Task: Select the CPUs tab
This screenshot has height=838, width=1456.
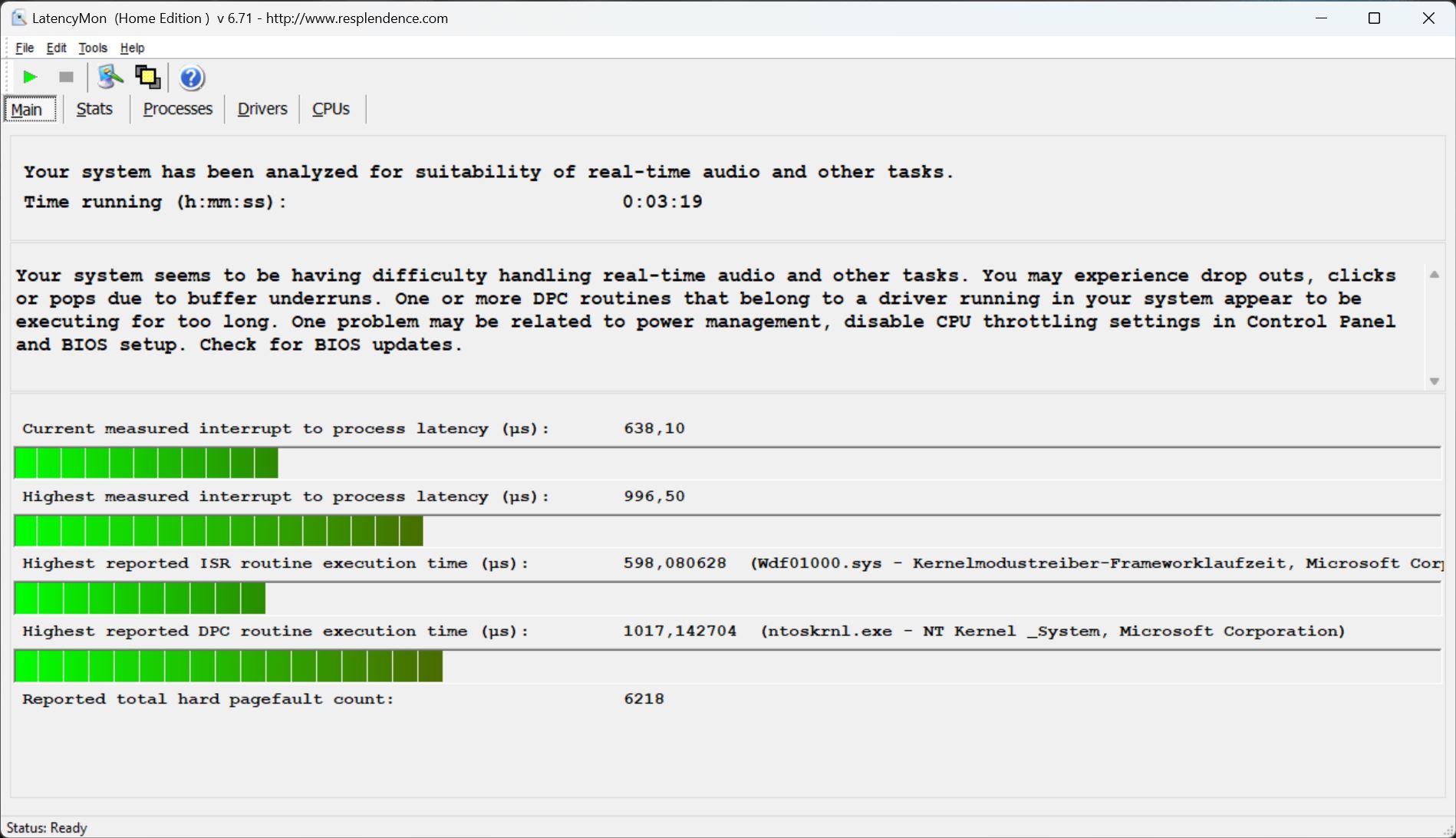Action: (331, 109)
